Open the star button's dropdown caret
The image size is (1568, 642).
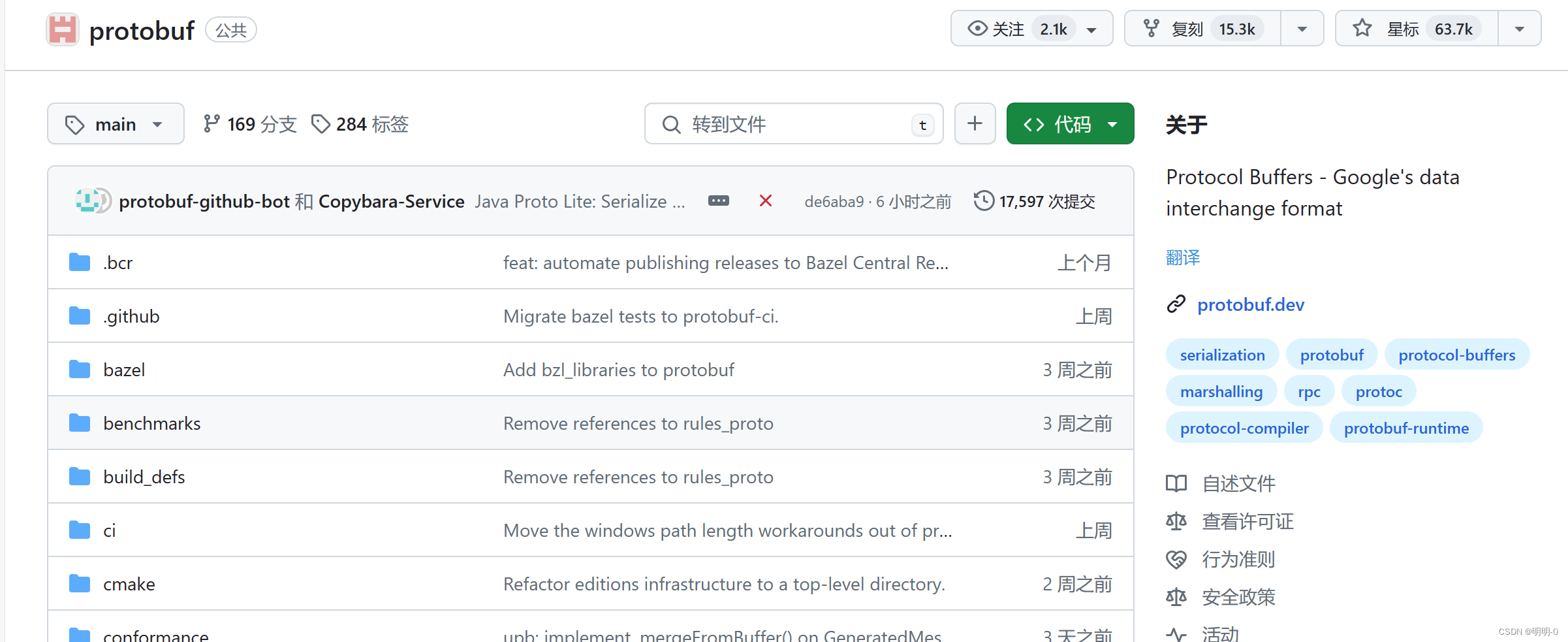coord(1519,28)
